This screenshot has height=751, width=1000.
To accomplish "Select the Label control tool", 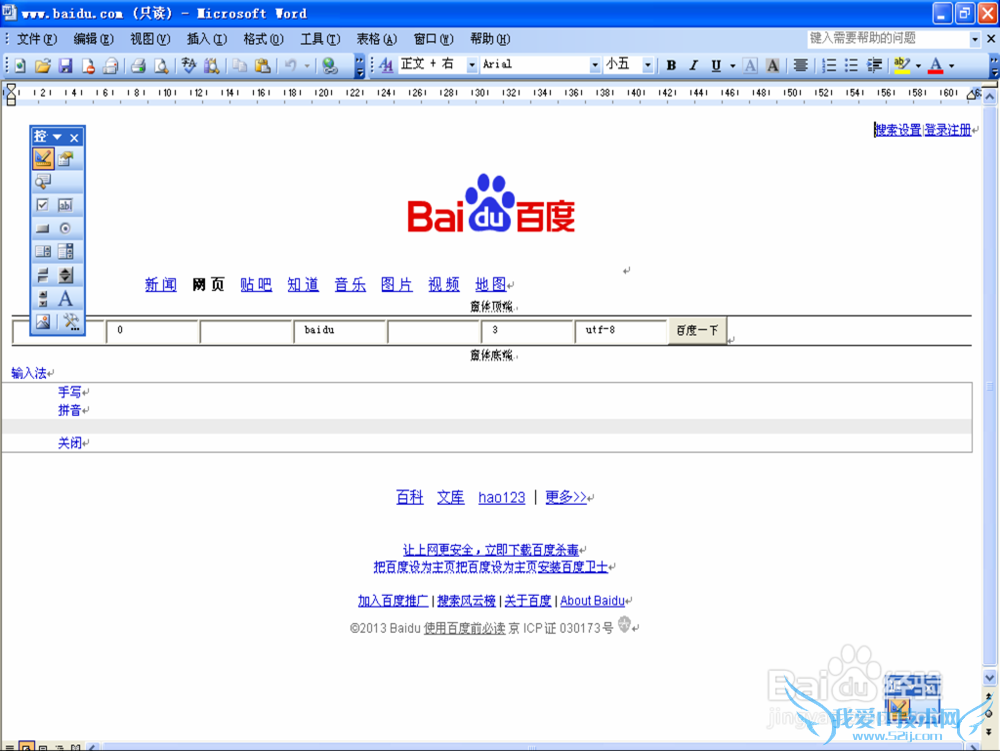I will 66,298.
